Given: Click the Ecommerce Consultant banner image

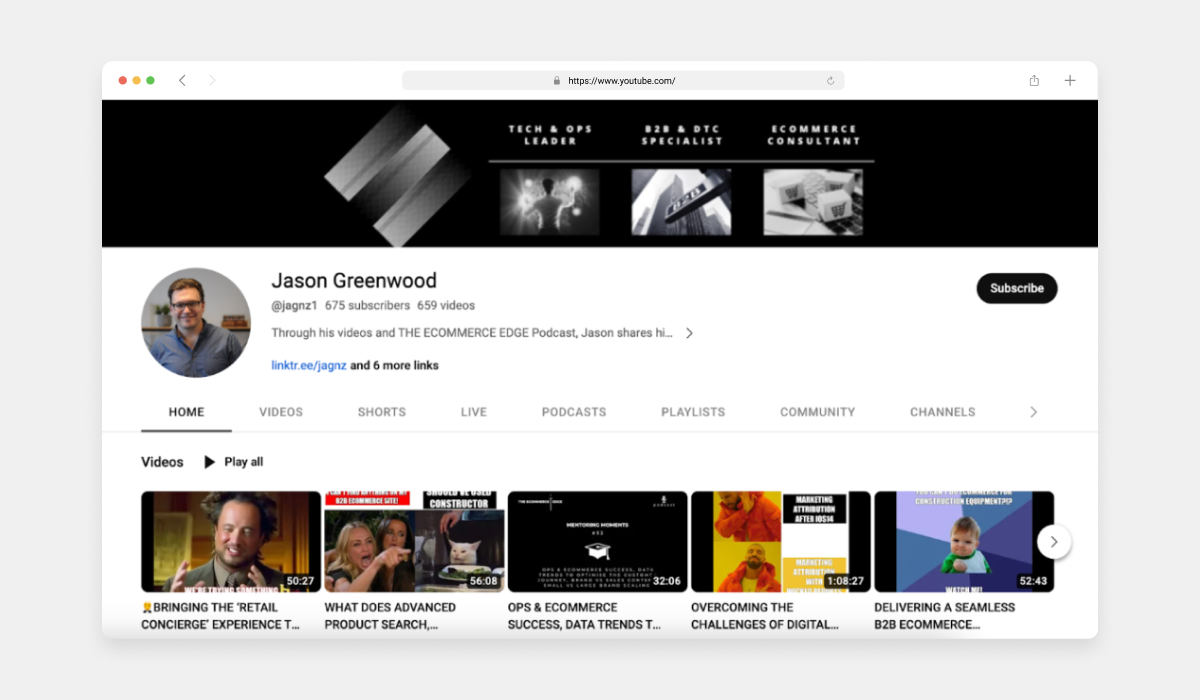Looking at the screenshot, I should (x=813, y=202).
